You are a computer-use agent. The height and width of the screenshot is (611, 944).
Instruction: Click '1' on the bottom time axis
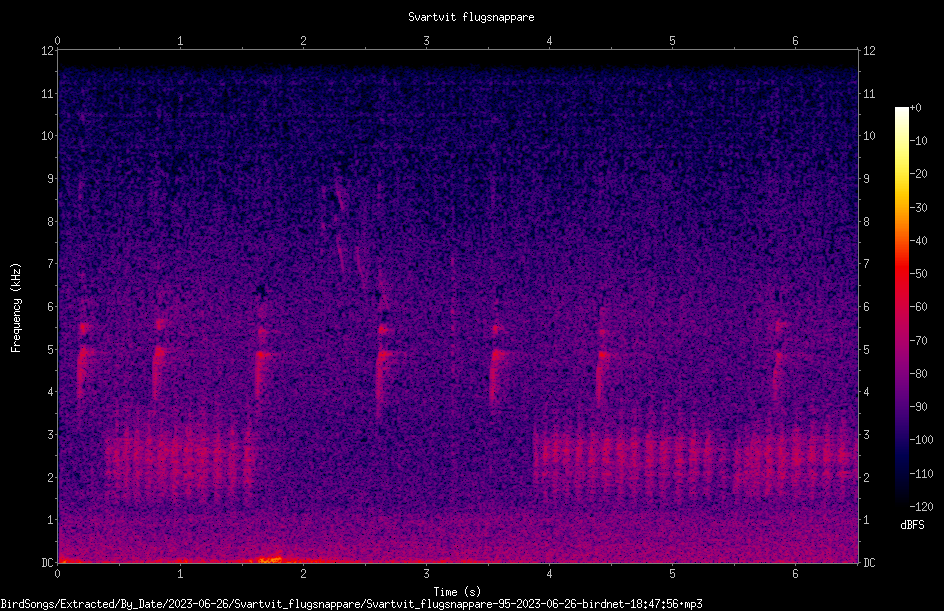click(180, 574)
